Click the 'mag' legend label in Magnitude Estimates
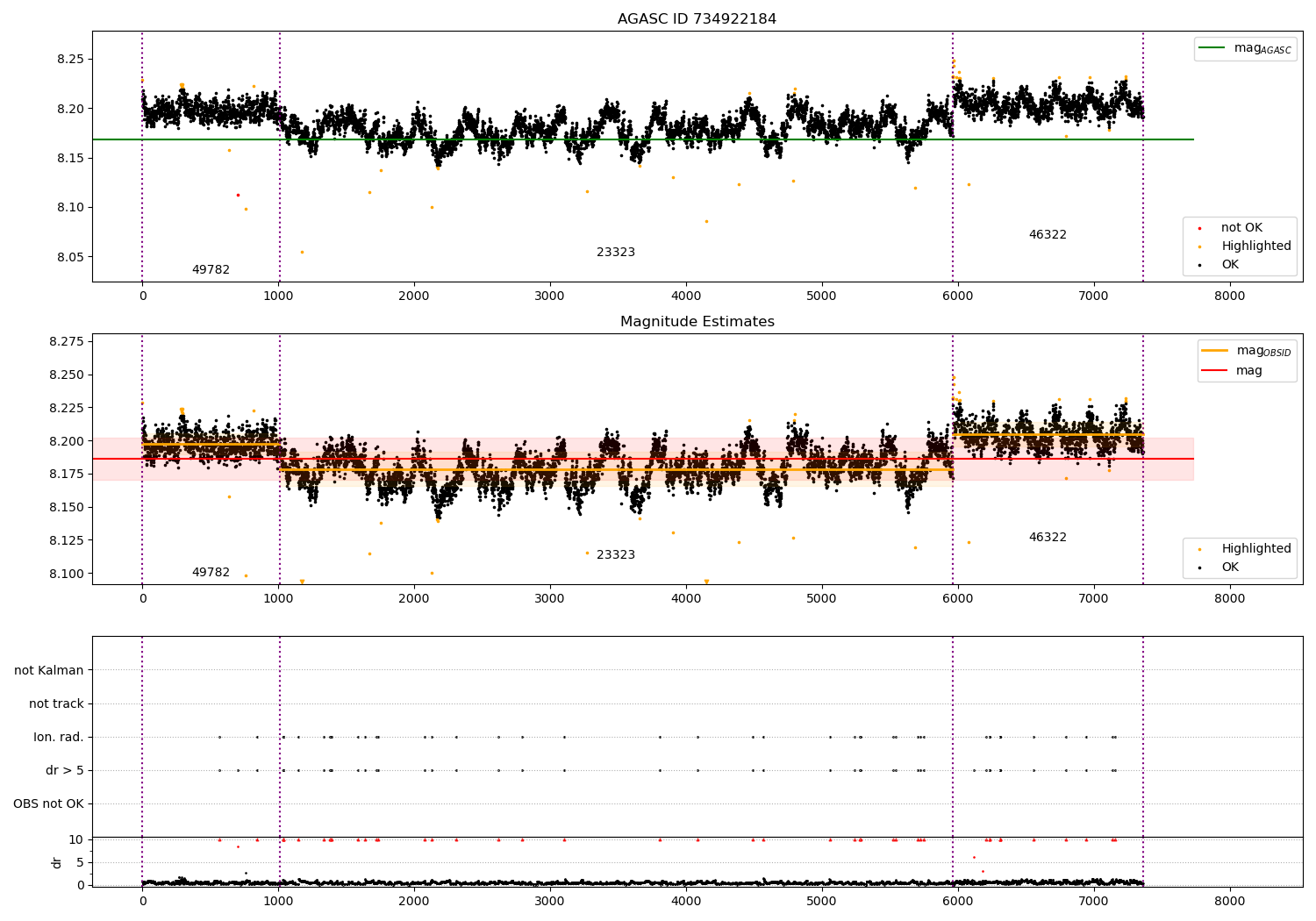 (x=1249, y=371)
